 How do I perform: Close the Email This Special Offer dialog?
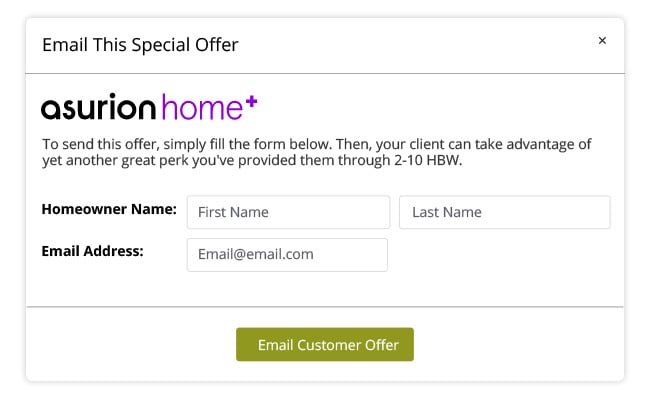602,41
